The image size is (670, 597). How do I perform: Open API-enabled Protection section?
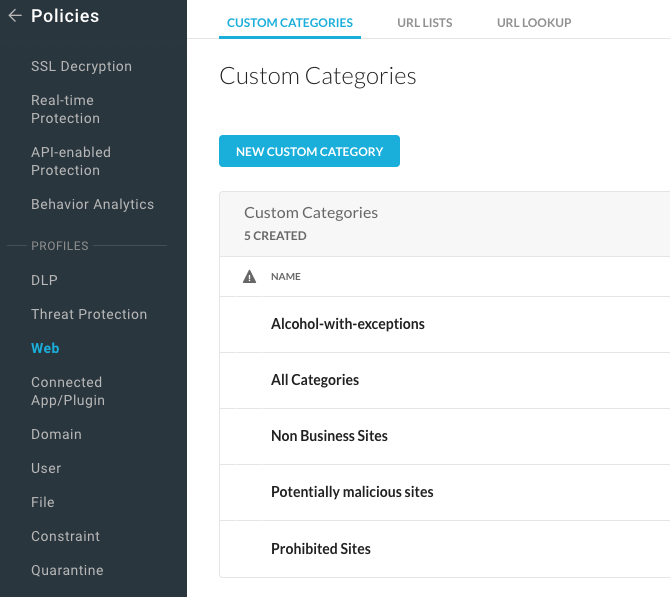[71, 161]
